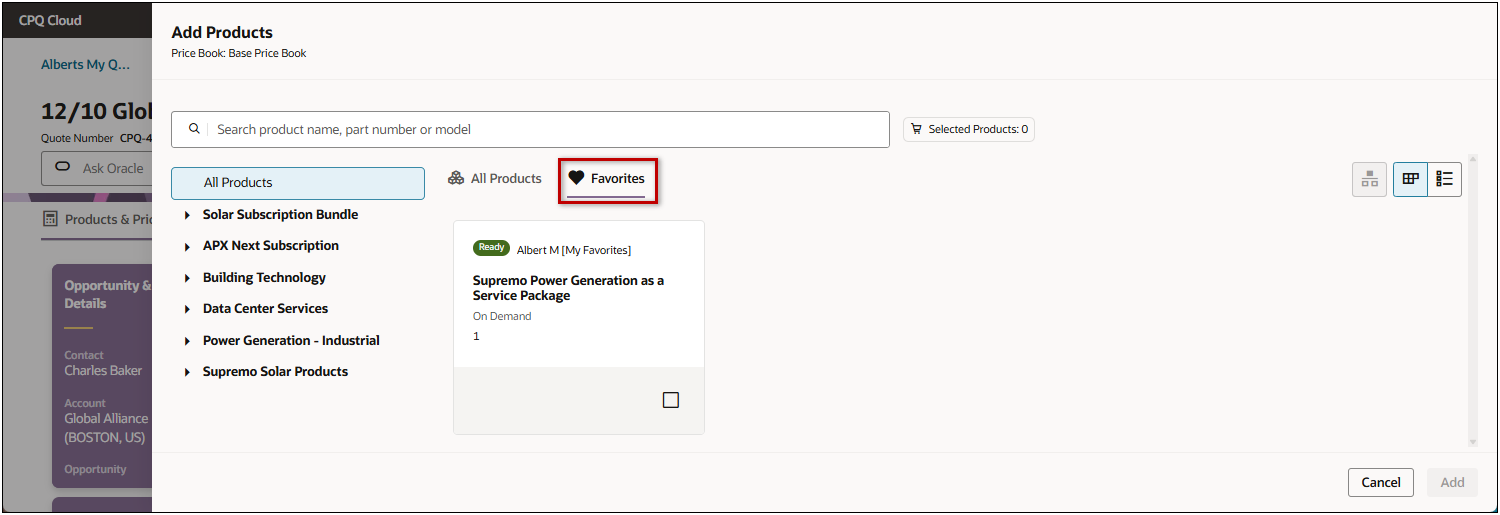Switch to list view
Viewport: 1500px width, 515px height.
point(1444,179)
